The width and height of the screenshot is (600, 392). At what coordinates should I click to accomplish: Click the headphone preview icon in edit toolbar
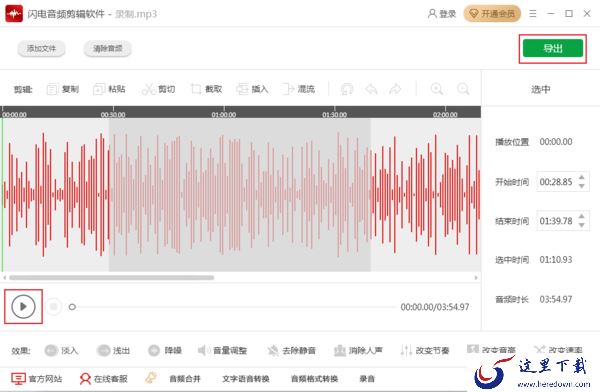tap(347, 89)
